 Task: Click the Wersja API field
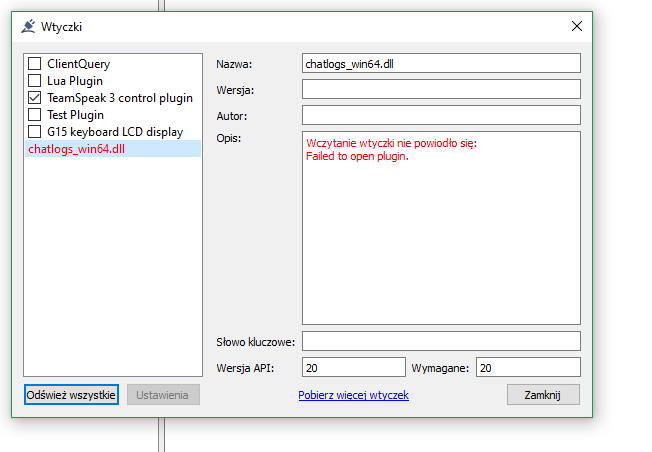(x=352, y=368)
